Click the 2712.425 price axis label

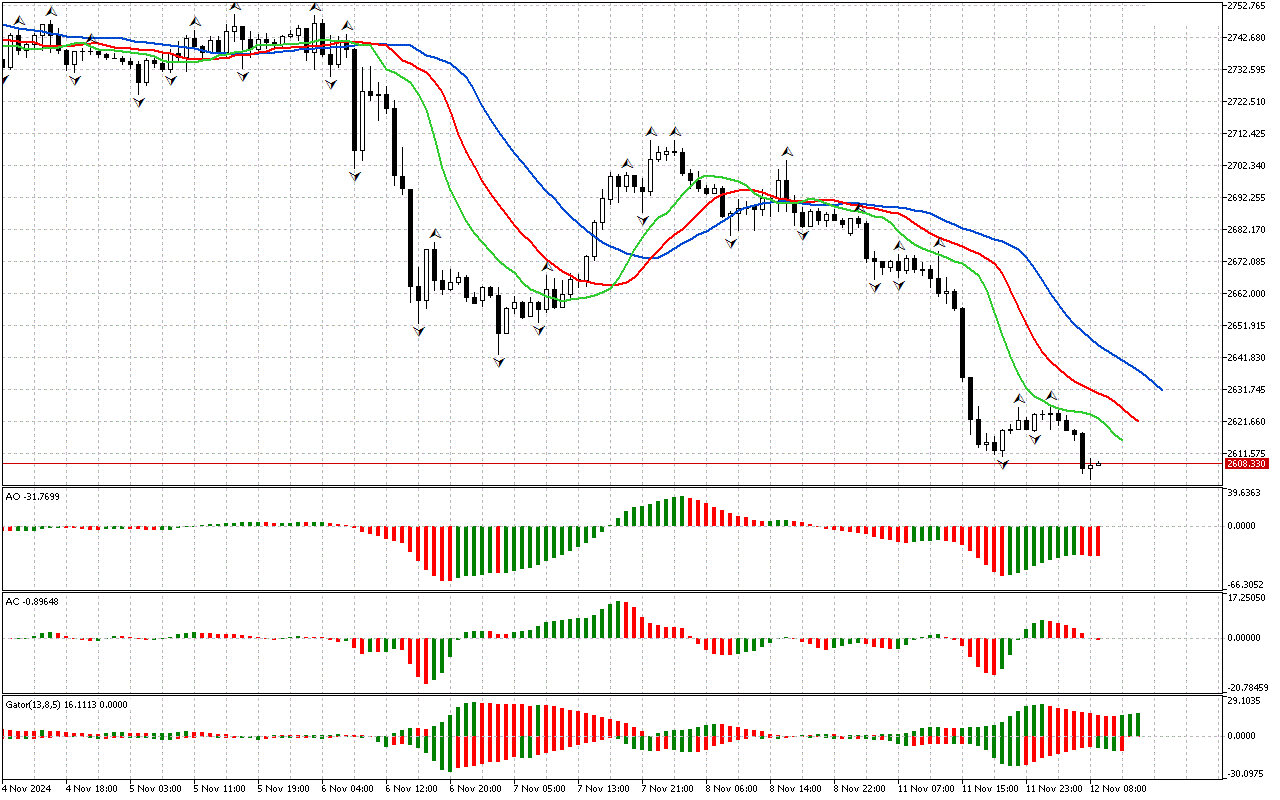1248,134
